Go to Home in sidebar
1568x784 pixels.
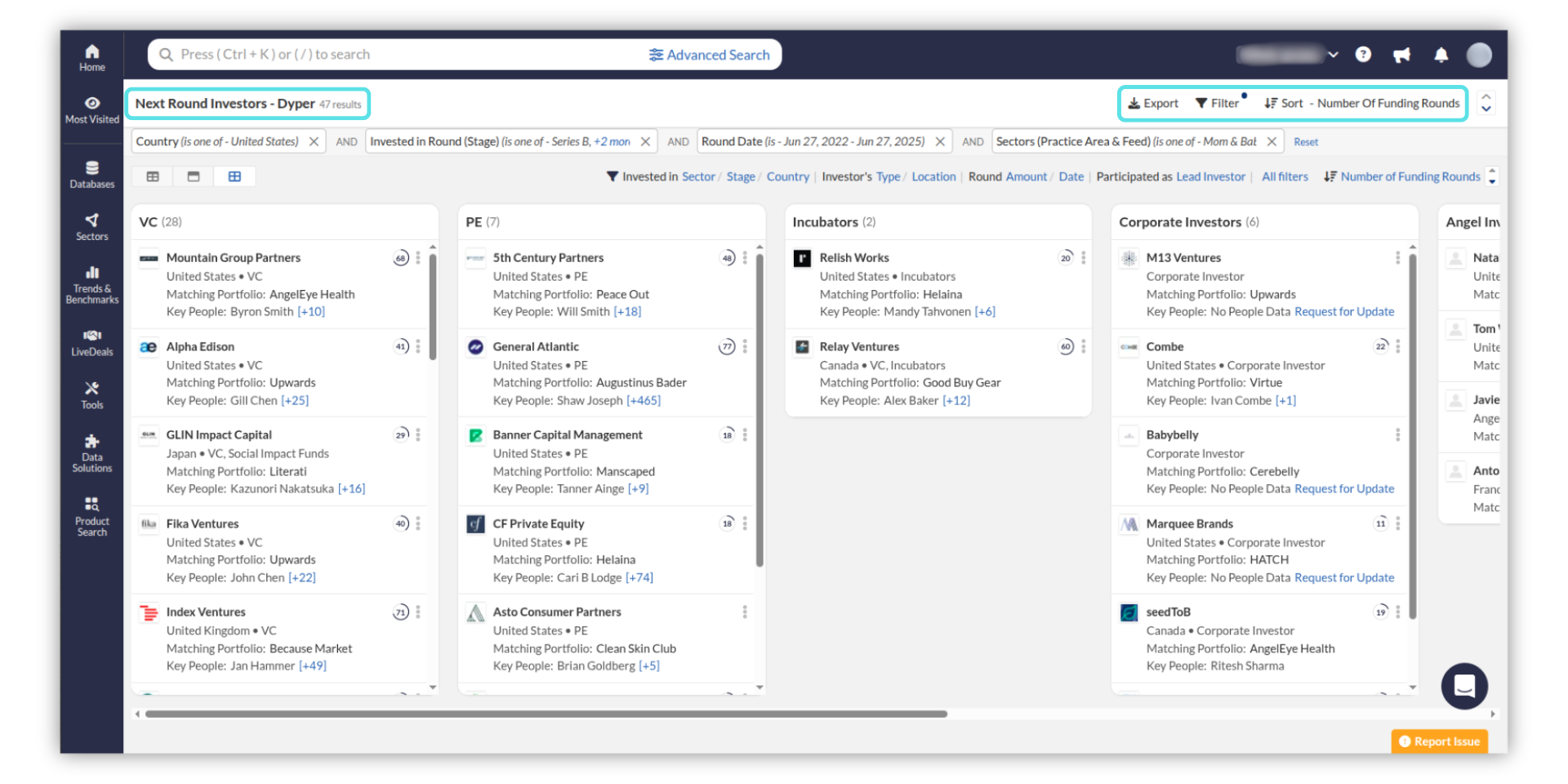pyautogui.click(x=91, y=57)
